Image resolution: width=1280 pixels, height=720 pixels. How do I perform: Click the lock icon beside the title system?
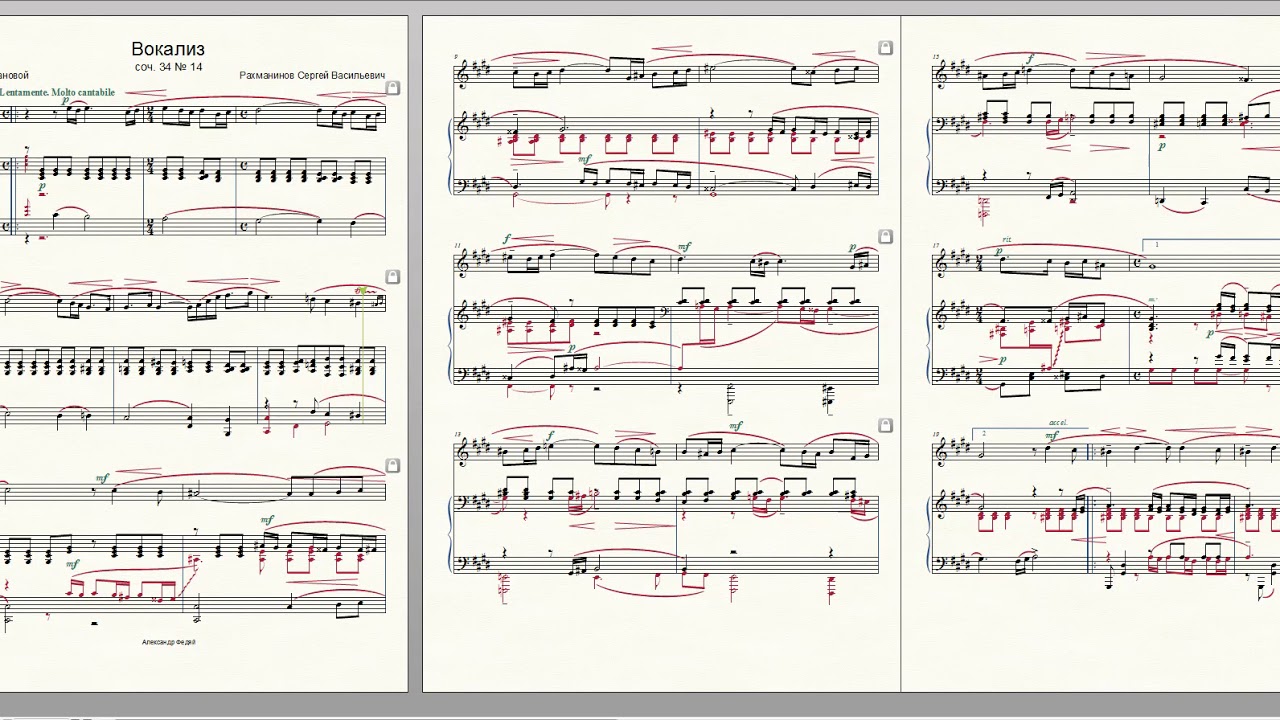(x=393, y=88)
